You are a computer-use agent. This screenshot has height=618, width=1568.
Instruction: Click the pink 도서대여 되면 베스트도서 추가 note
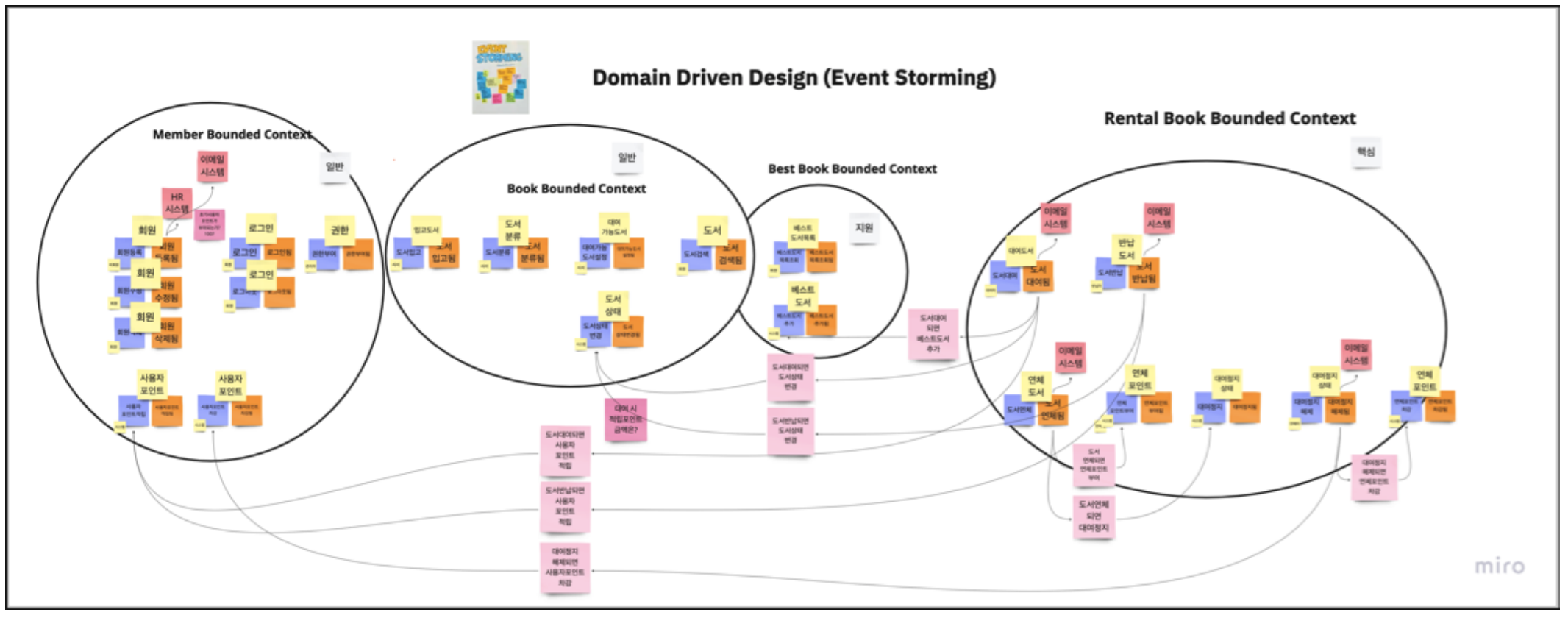point(933,333)
